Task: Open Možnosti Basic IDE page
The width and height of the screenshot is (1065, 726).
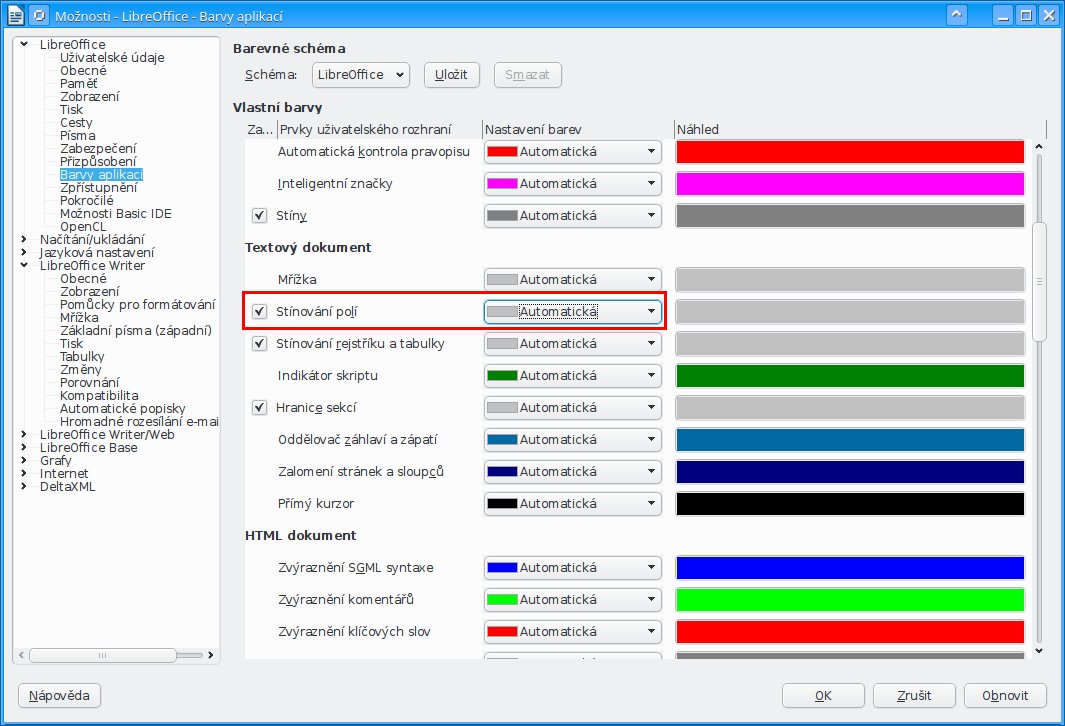Action: click(x=115, y=214)
